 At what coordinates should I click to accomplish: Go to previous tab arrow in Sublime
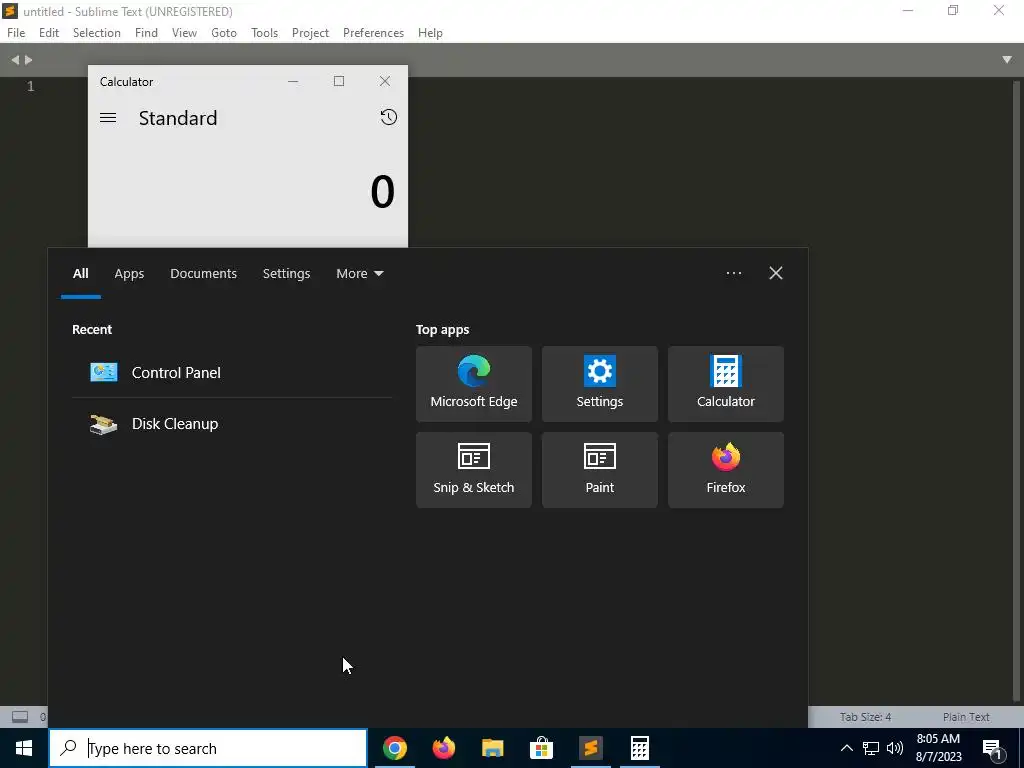pyautogui.click(x=15, y=59)
